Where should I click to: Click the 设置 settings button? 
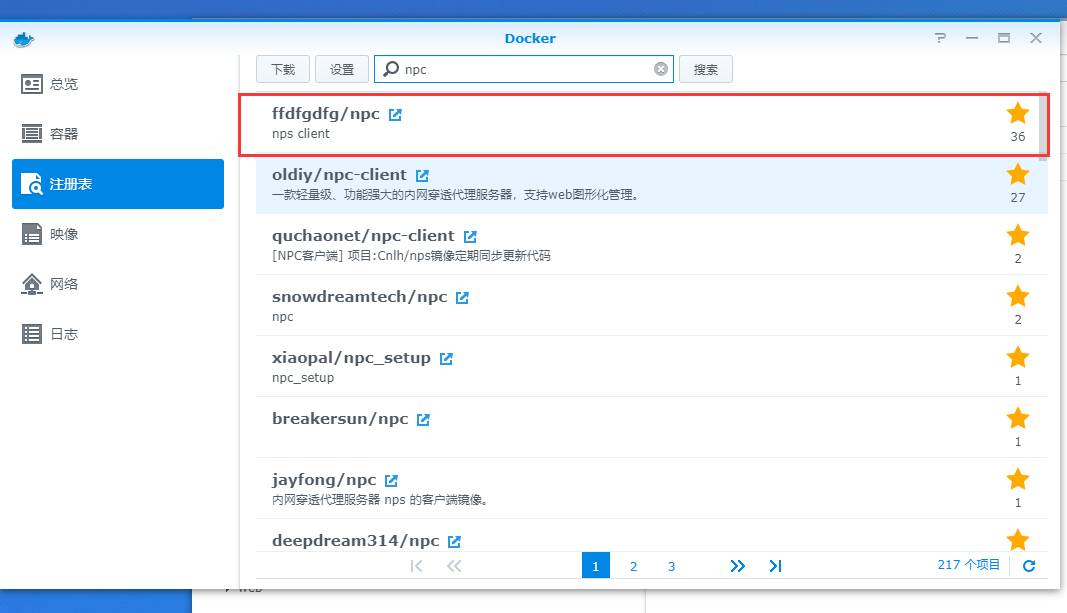(x=342, y=69)
